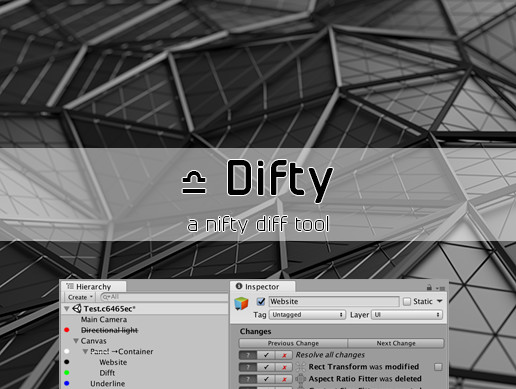This screenshot has width=516, height=389.
Task: Click the Difty scales logo icon
Action: (194, 182)
